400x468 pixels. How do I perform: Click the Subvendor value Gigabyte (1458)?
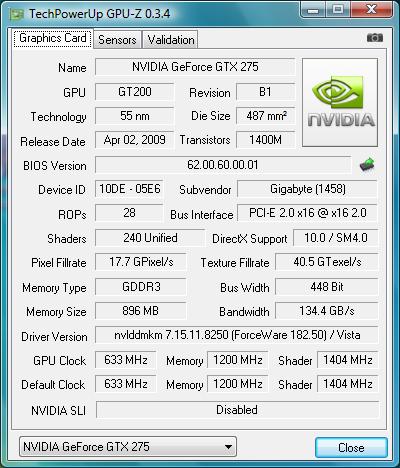click(307, 189)
